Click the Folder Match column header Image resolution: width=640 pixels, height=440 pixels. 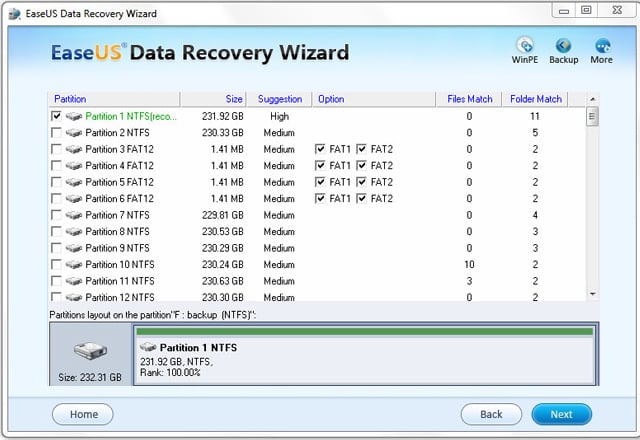click(x=535, y=99)
